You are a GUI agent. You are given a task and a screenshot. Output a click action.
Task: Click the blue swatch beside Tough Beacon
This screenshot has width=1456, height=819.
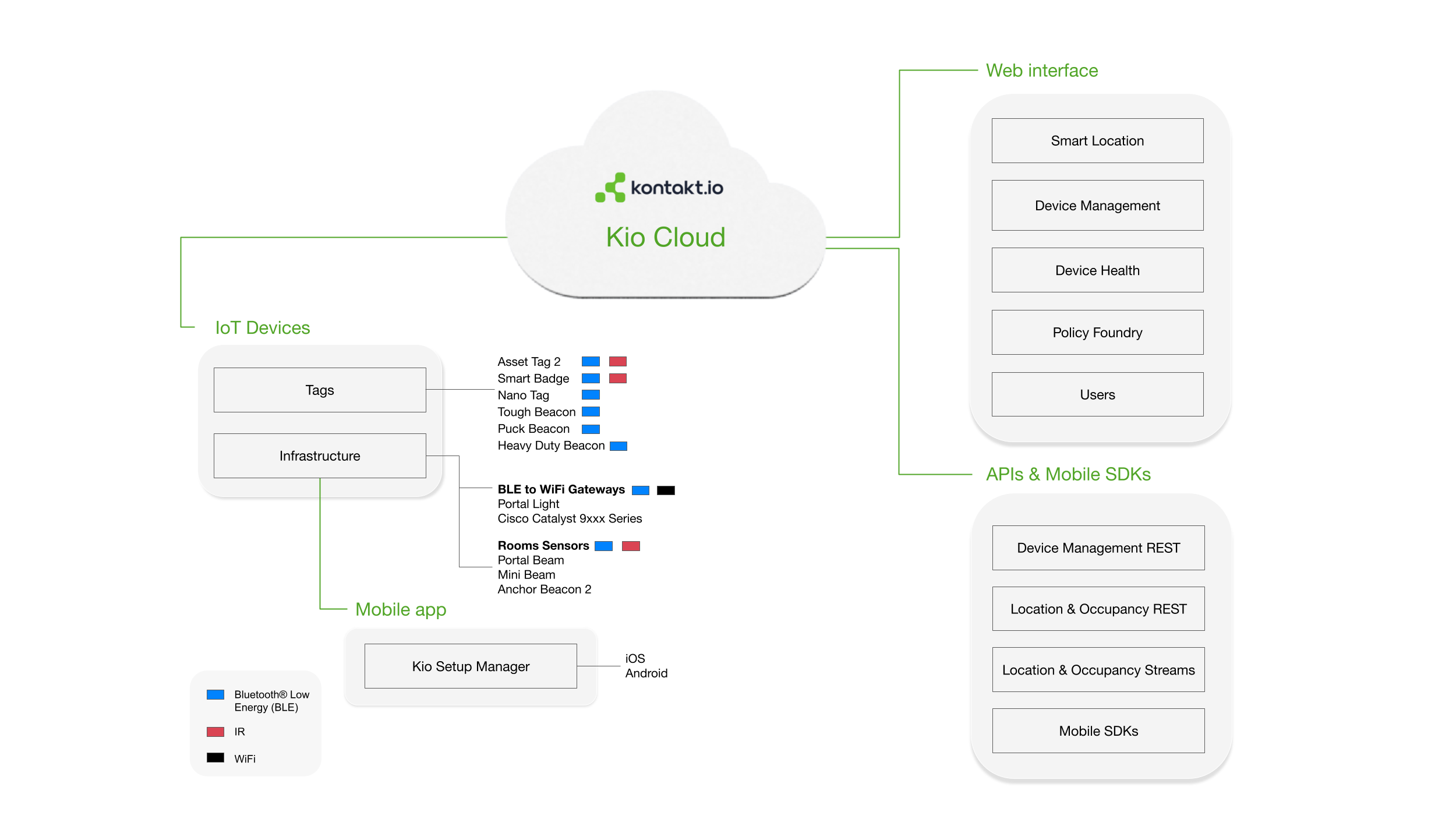pyautogui.click(x=591, y=412)
